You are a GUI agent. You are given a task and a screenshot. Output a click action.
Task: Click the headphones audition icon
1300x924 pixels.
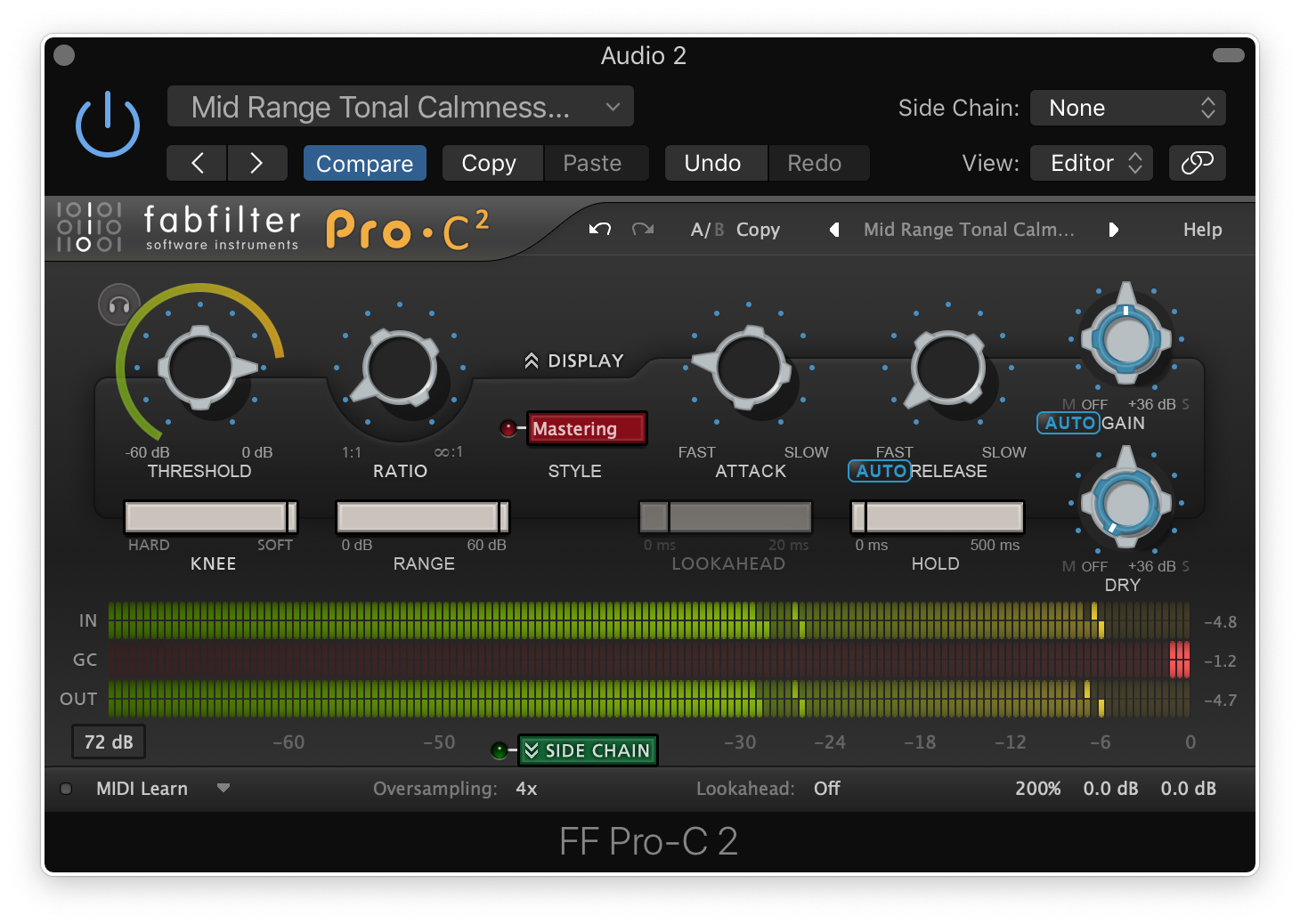pos(119,305)
